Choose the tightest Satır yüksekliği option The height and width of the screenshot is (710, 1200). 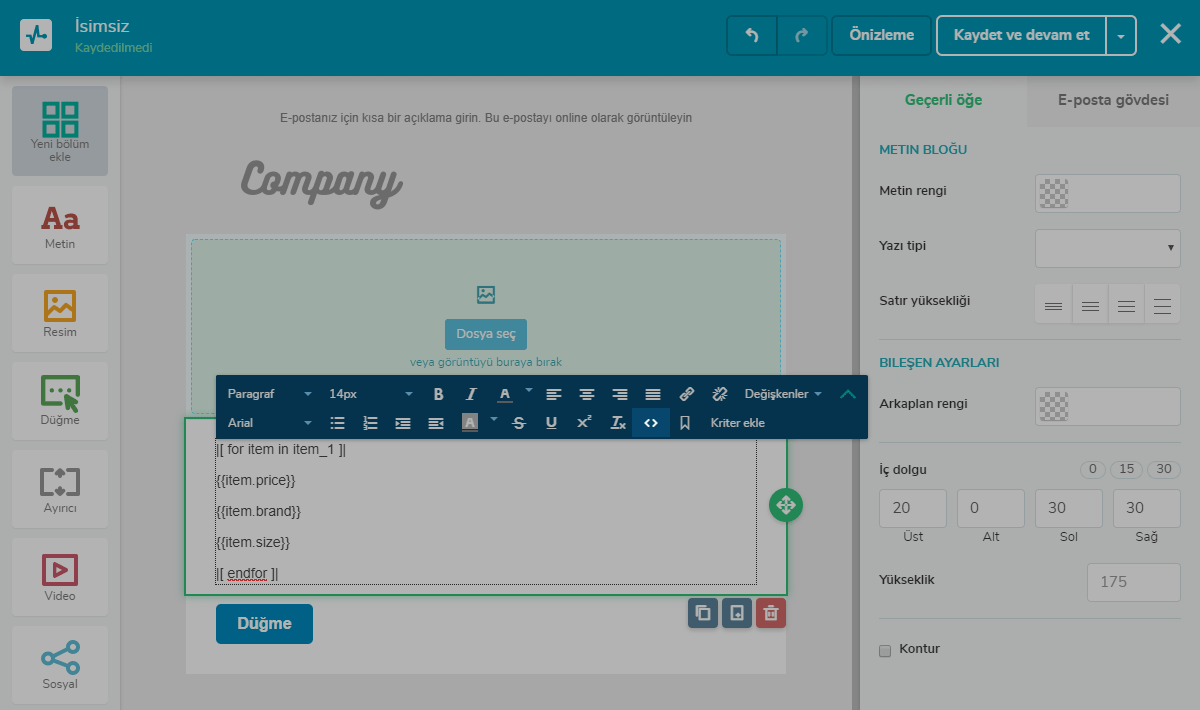pyautogui.click(x=1053, y=304)
